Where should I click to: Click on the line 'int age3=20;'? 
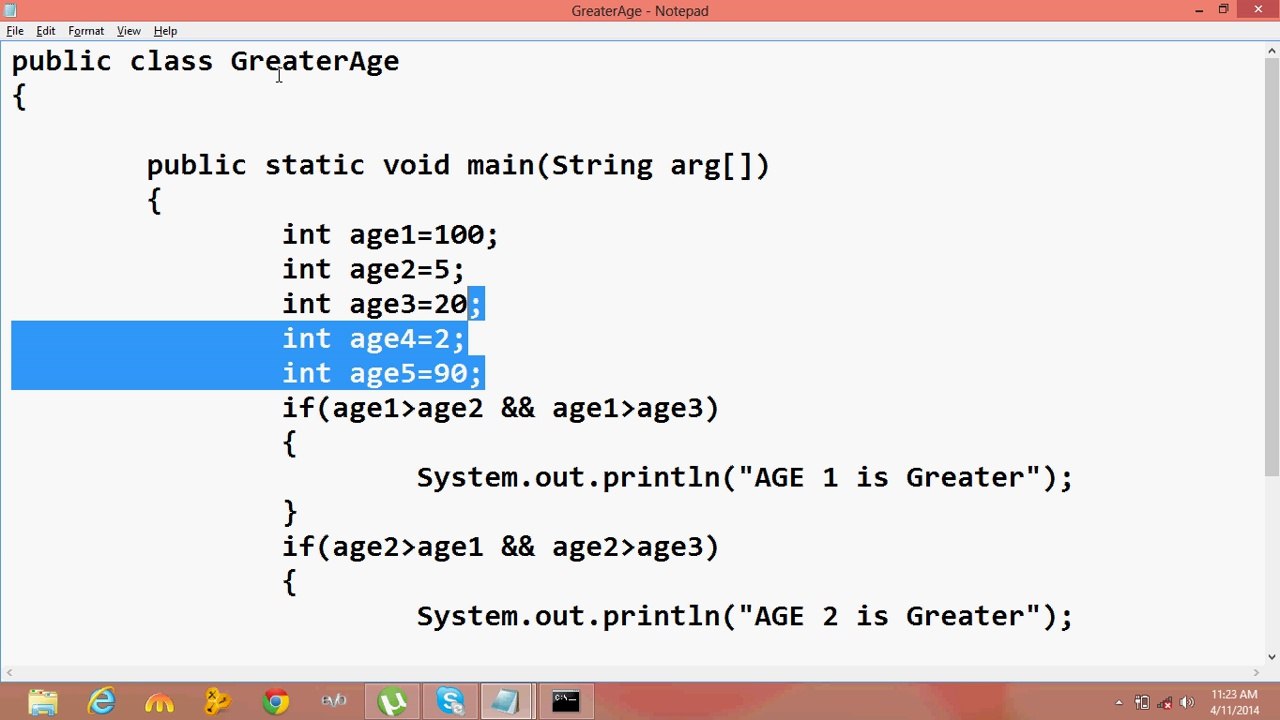[382, 304]
